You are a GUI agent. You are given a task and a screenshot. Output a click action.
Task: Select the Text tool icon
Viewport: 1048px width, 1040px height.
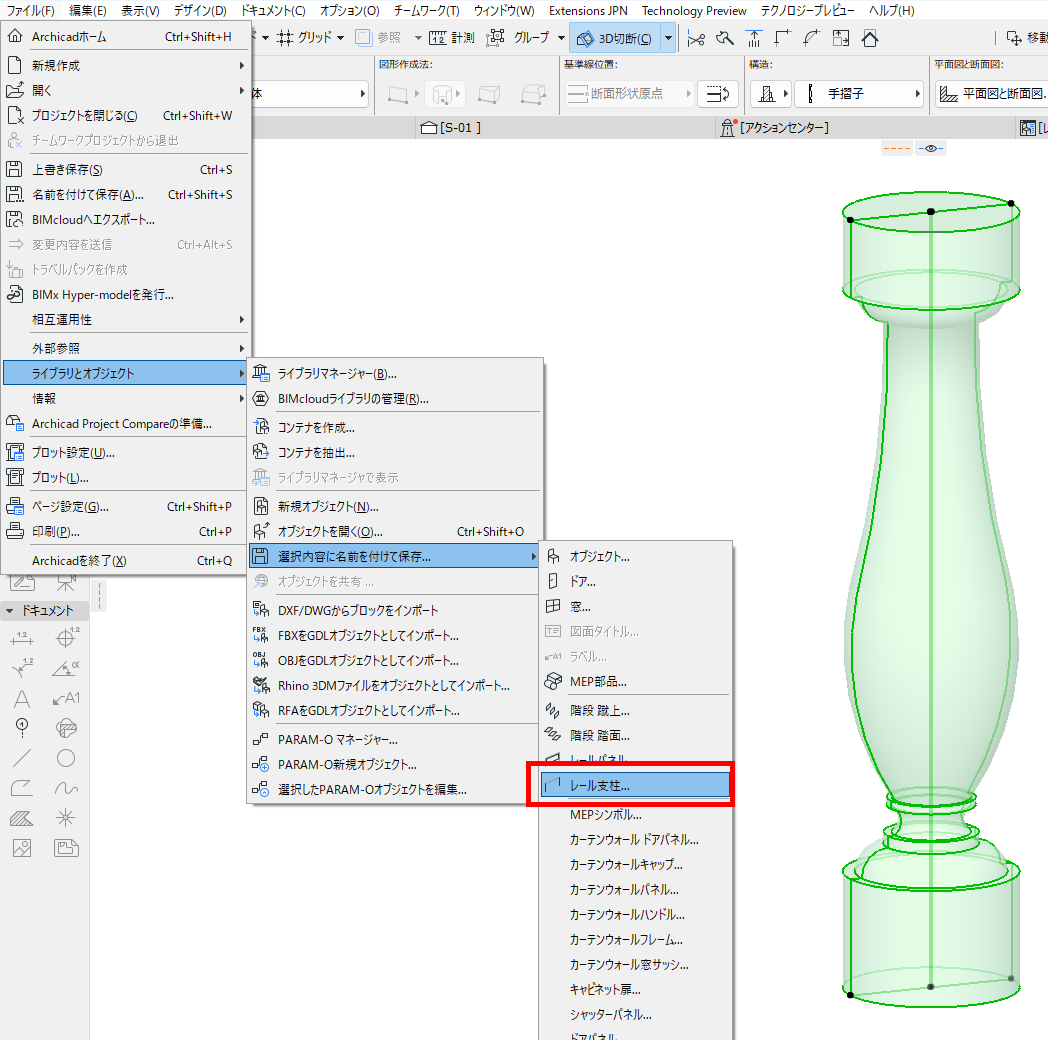(x=22, y=698)
